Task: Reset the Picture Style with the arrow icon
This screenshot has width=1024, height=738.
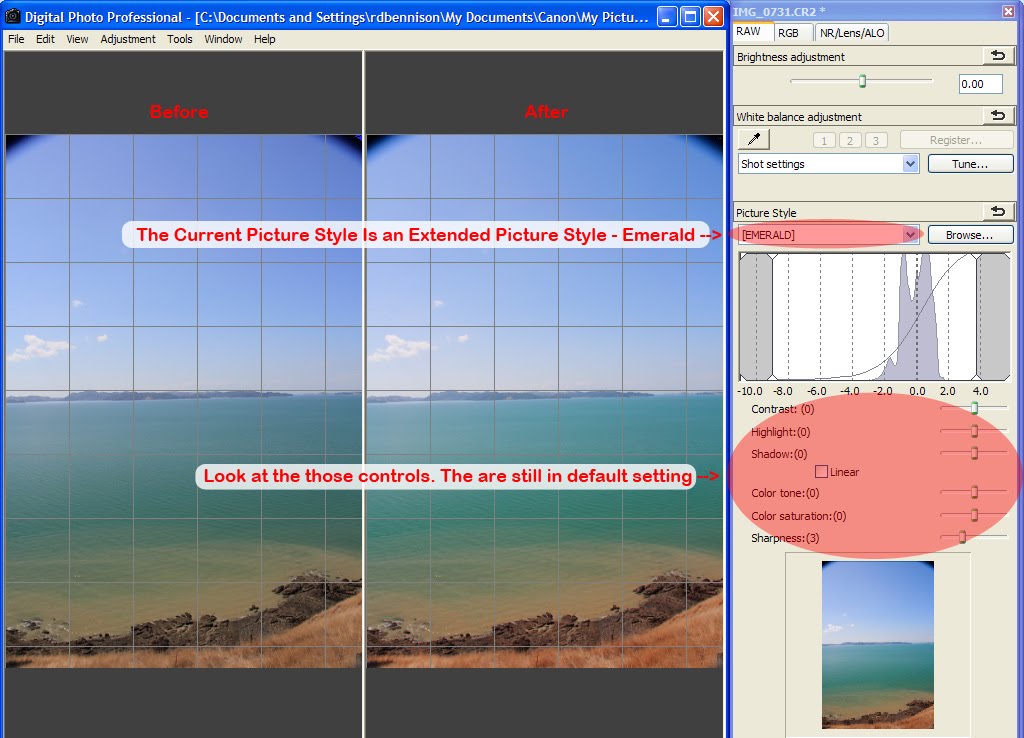Action: 999,211
